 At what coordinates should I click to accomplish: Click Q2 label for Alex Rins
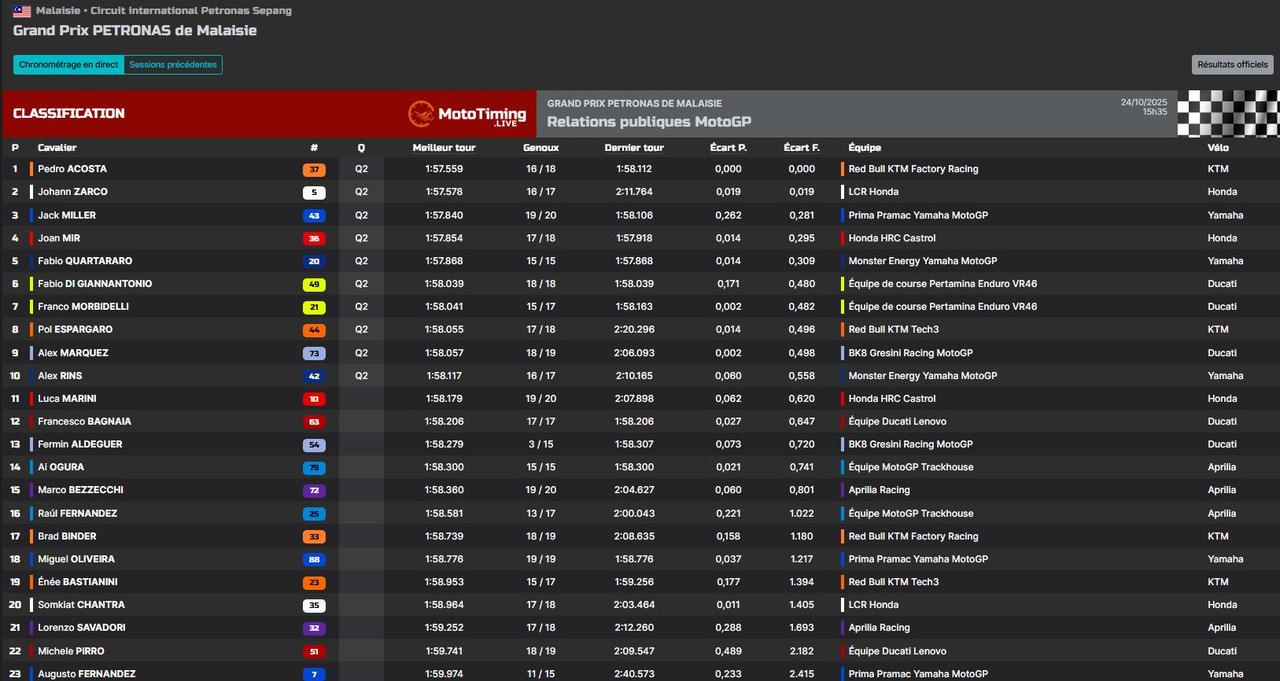coord(361,376)
